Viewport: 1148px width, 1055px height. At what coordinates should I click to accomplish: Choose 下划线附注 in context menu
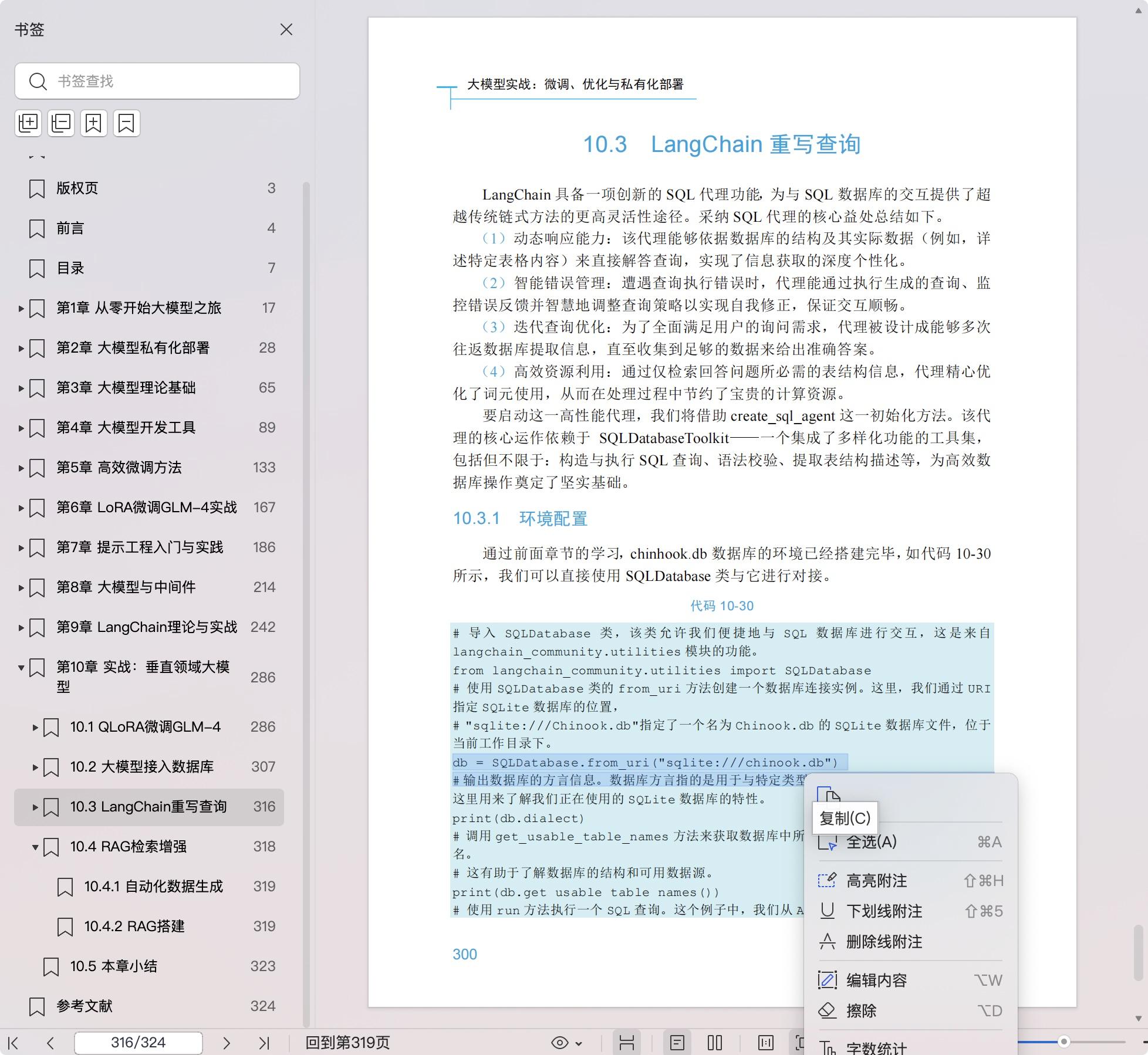[x=910, y=911]
